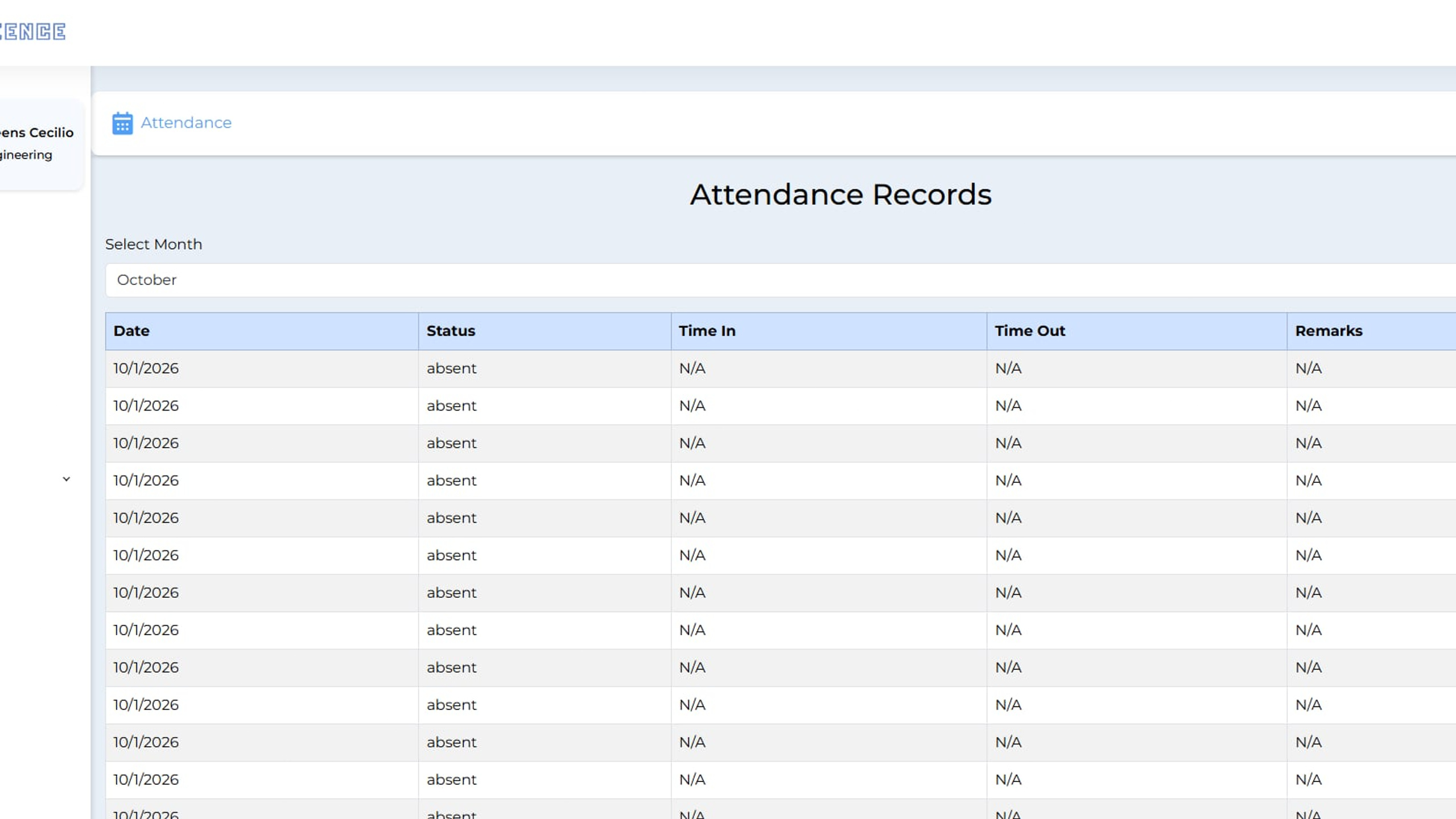Screen dimensions: 1456x819
Task: Click the Date column header
Action: coord(262,331)
